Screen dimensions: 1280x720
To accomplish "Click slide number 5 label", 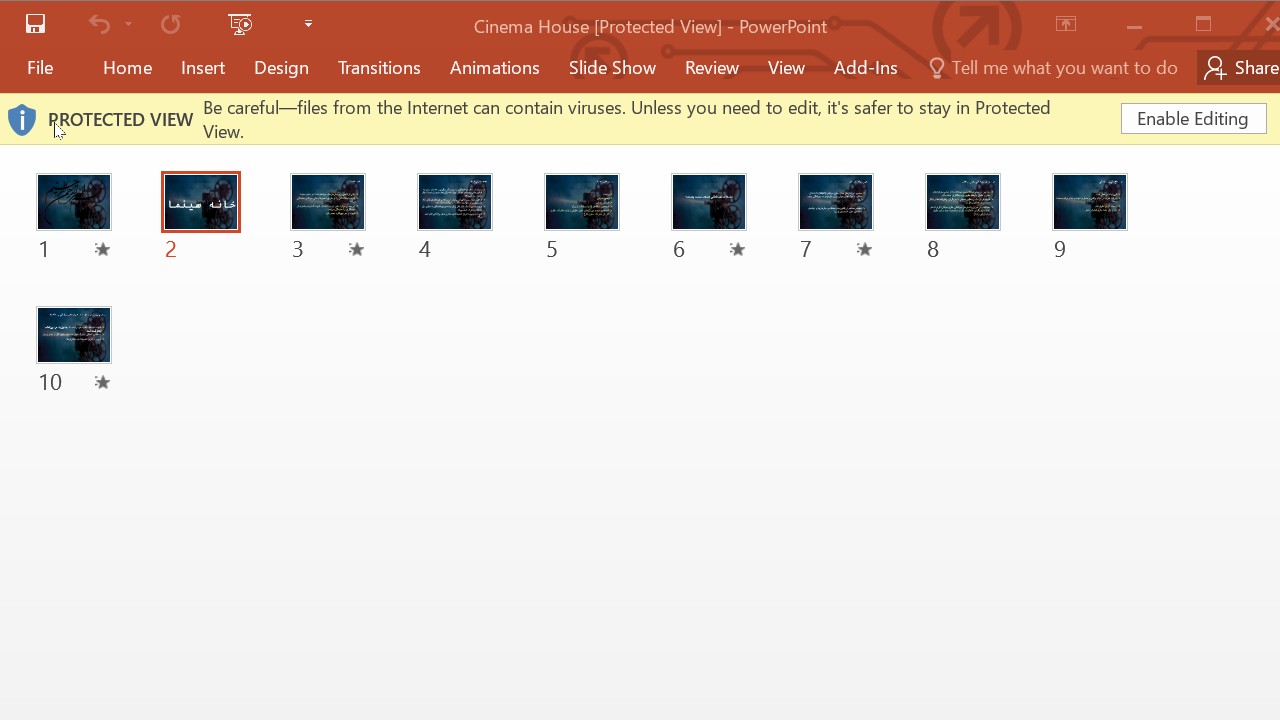I will coord(552,249).
